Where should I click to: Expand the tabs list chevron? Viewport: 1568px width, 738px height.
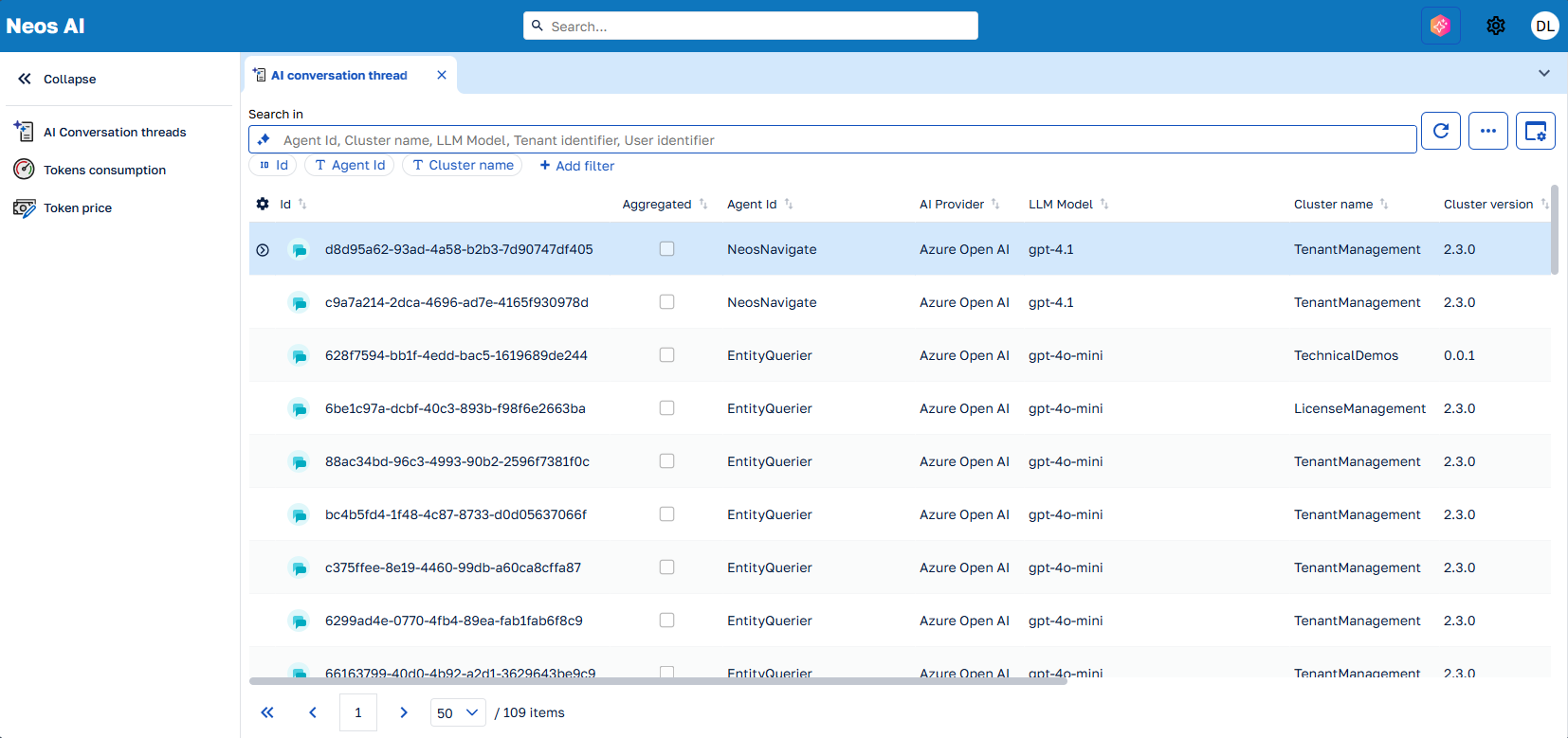[x=1544, y=73]
